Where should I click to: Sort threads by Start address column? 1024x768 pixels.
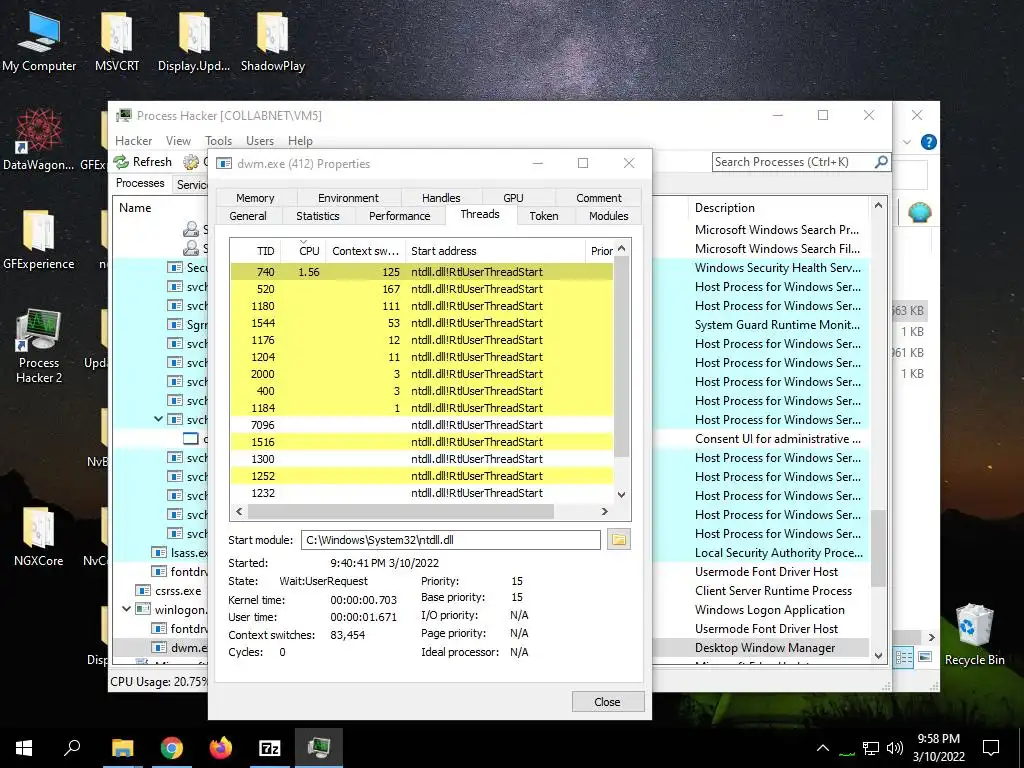(x=494, y=251)
